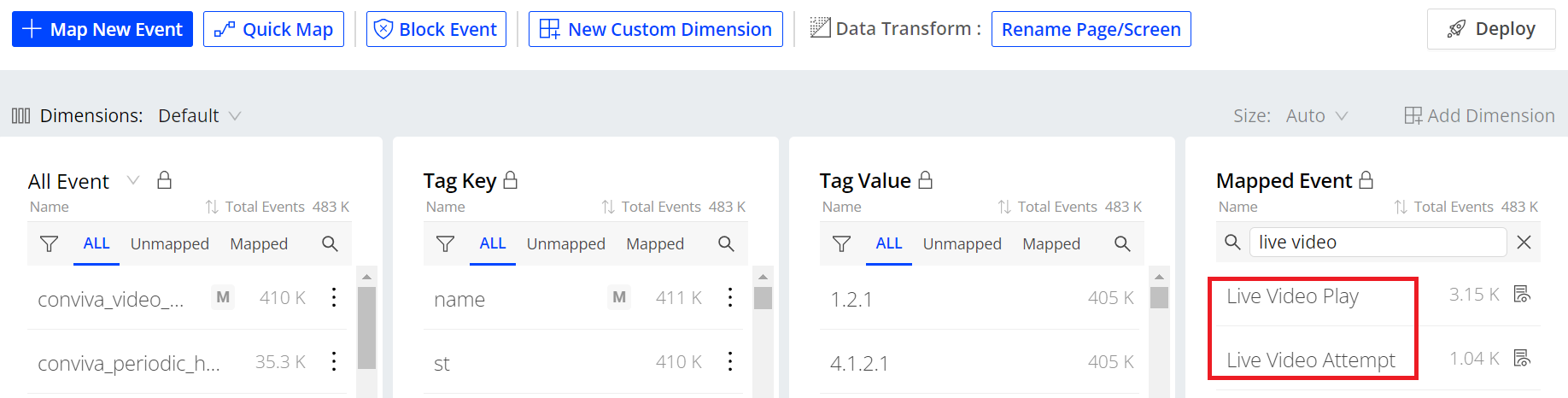The height and width of the screenshot is (398, 1568).
Task: Click the live video search input field
Action: tap(1377, 243)
